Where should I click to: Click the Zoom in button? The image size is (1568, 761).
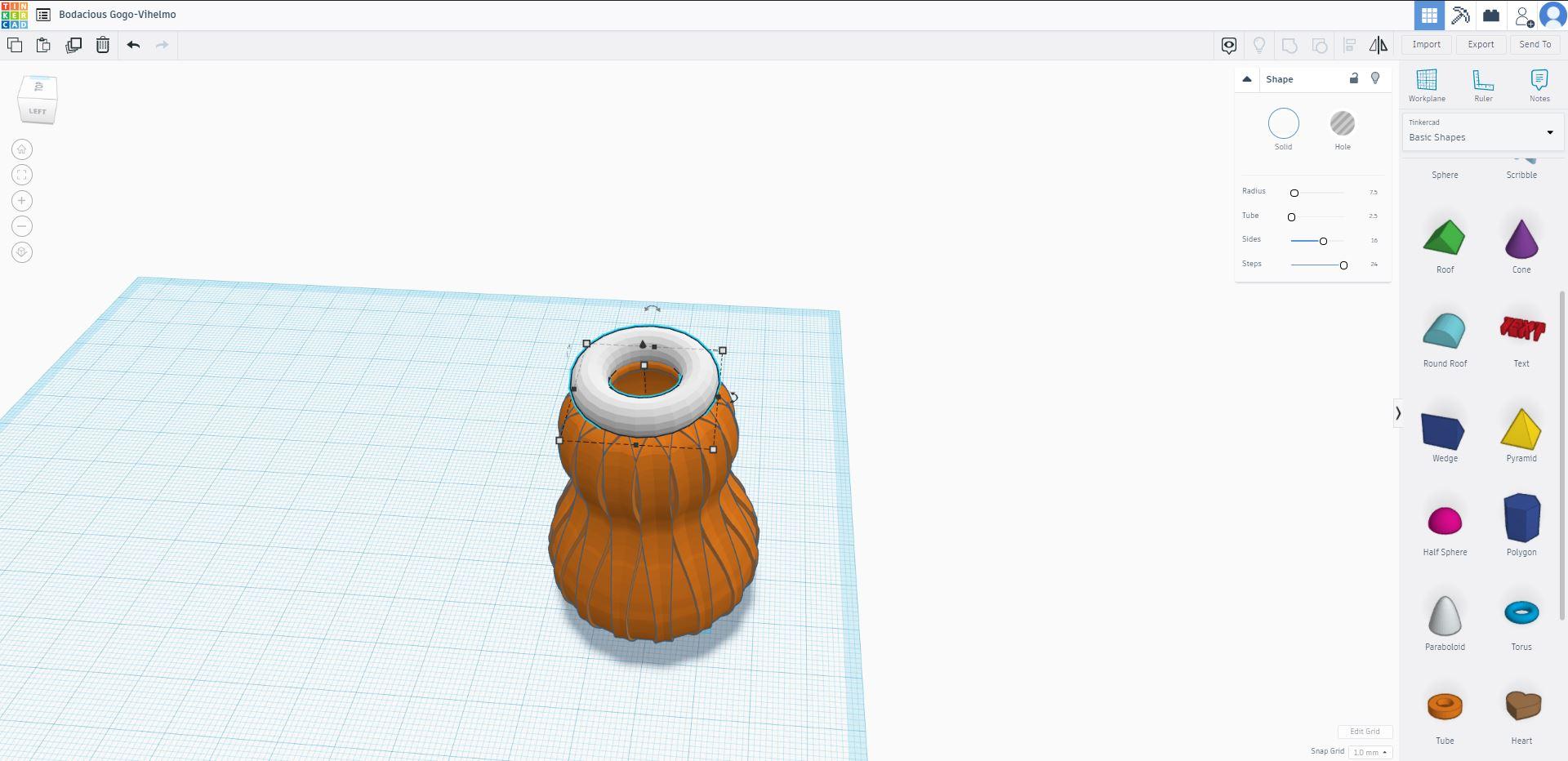tap(22, 201)
